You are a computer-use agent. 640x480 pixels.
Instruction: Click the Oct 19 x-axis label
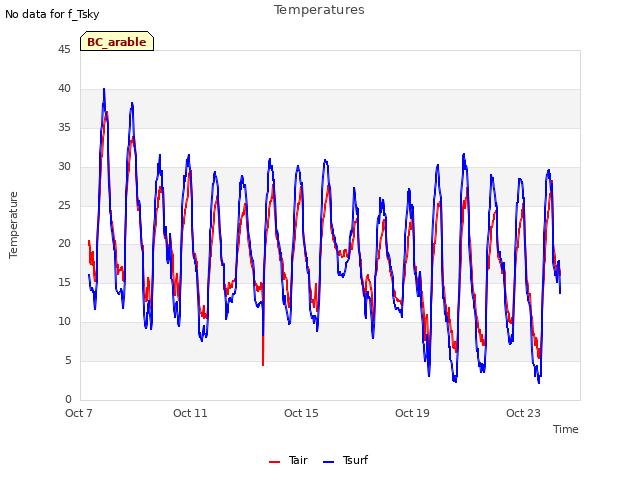[412, 413]
